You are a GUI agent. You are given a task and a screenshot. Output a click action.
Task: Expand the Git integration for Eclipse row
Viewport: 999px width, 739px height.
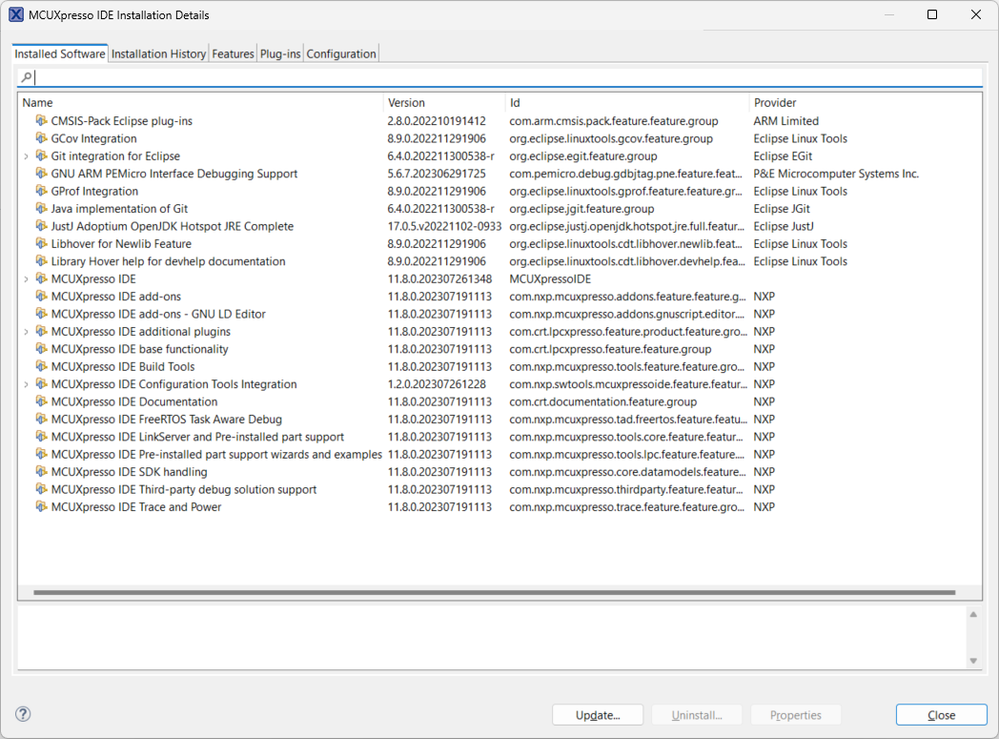tap(26, 156)
